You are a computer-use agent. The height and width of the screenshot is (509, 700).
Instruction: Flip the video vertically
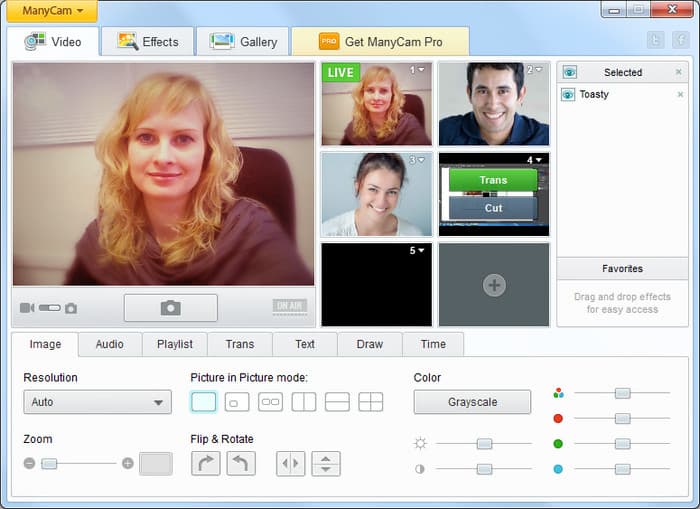pyautogui.click(x=326, y=464)
